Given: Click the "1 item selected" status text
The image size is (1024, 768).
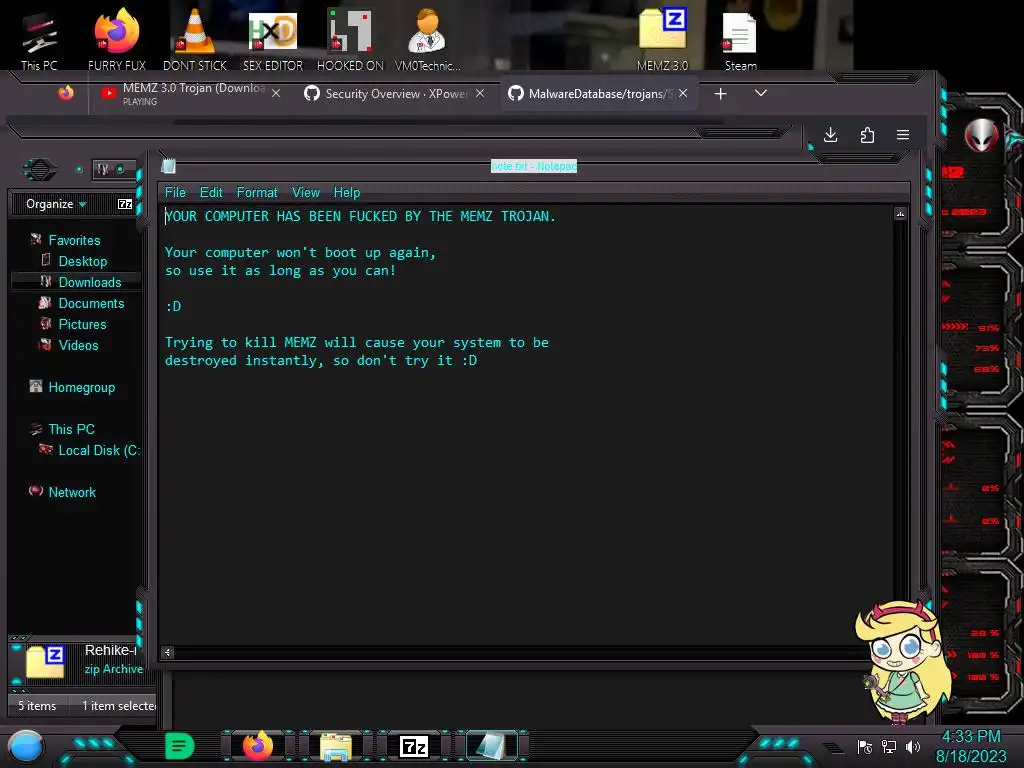Looking at the screenshot, I should pyautogui.click(x=119, y=705).
